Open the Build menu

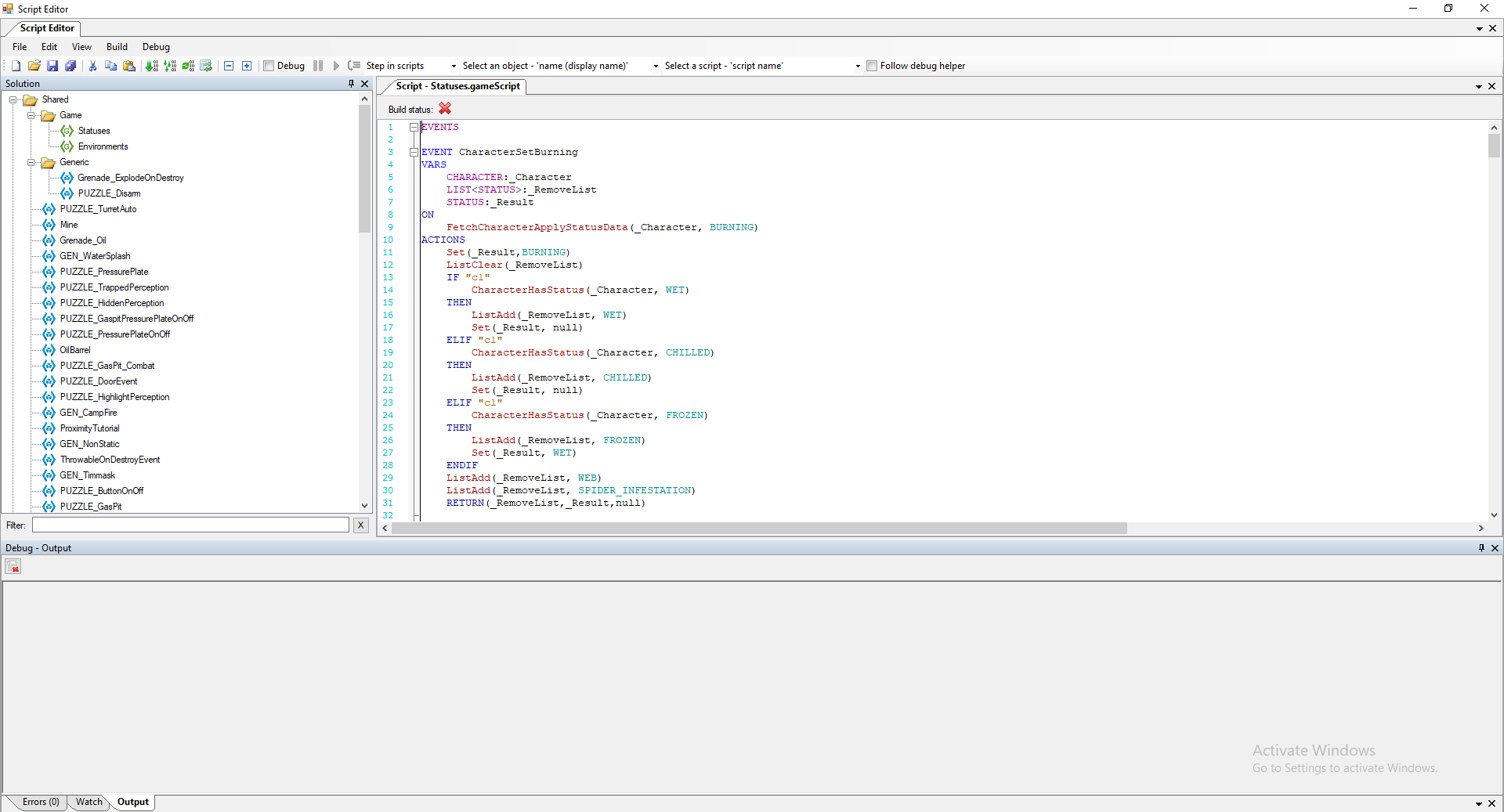tap(117, 47)
